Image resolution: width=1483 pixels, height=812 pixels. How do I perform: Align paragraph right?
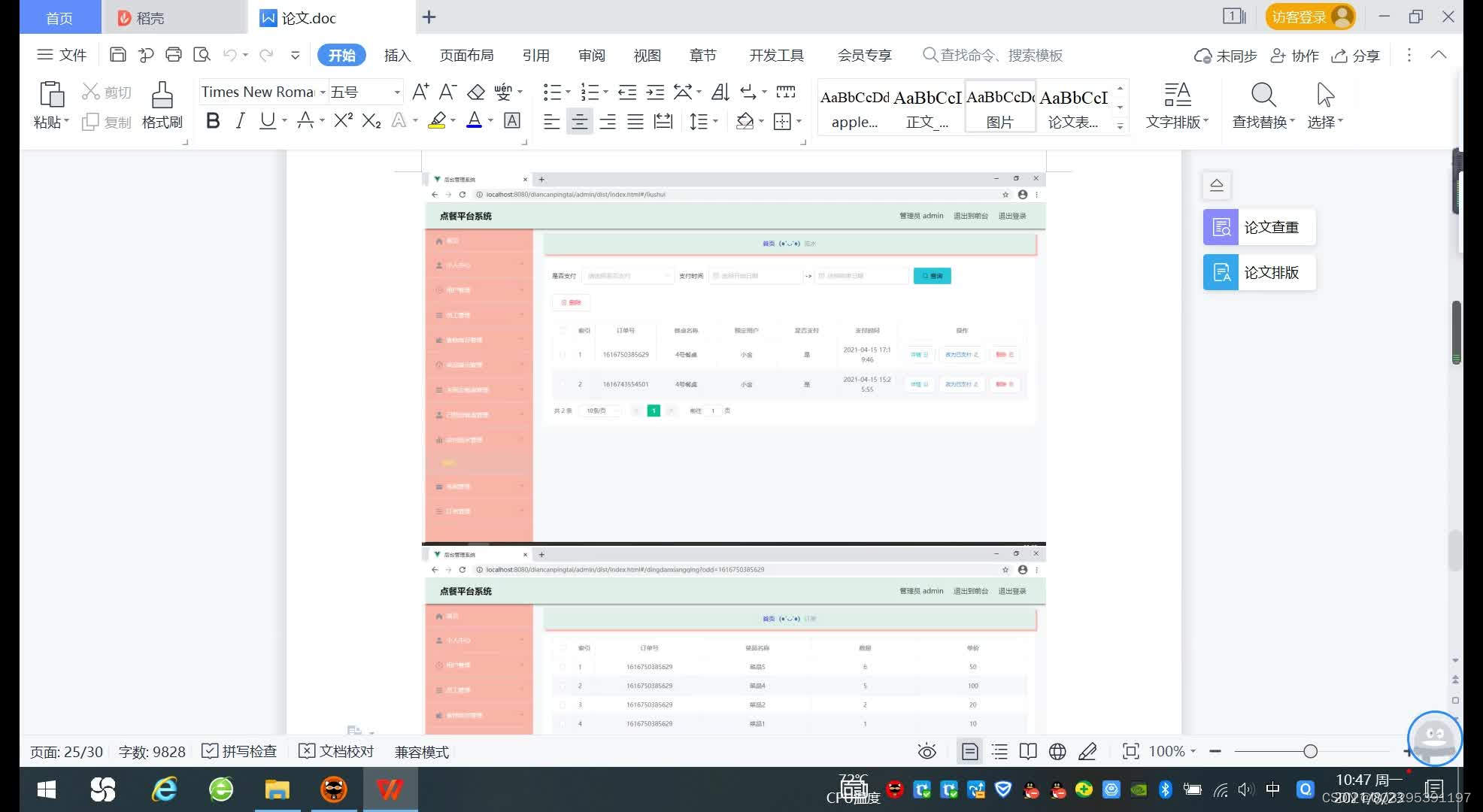608,121
